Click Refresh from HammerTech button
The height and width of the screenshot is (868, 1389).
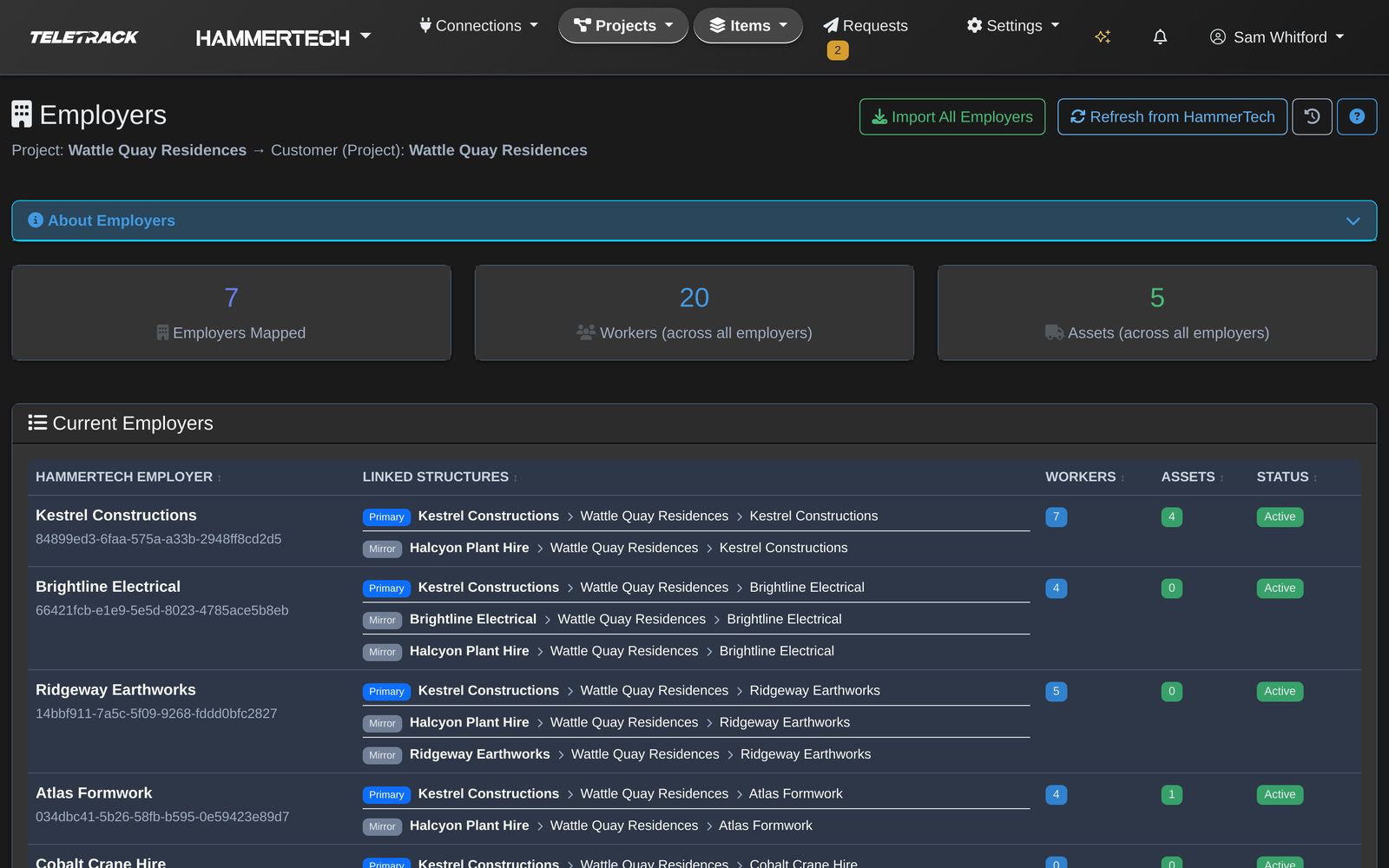(x=1172, y=116)
